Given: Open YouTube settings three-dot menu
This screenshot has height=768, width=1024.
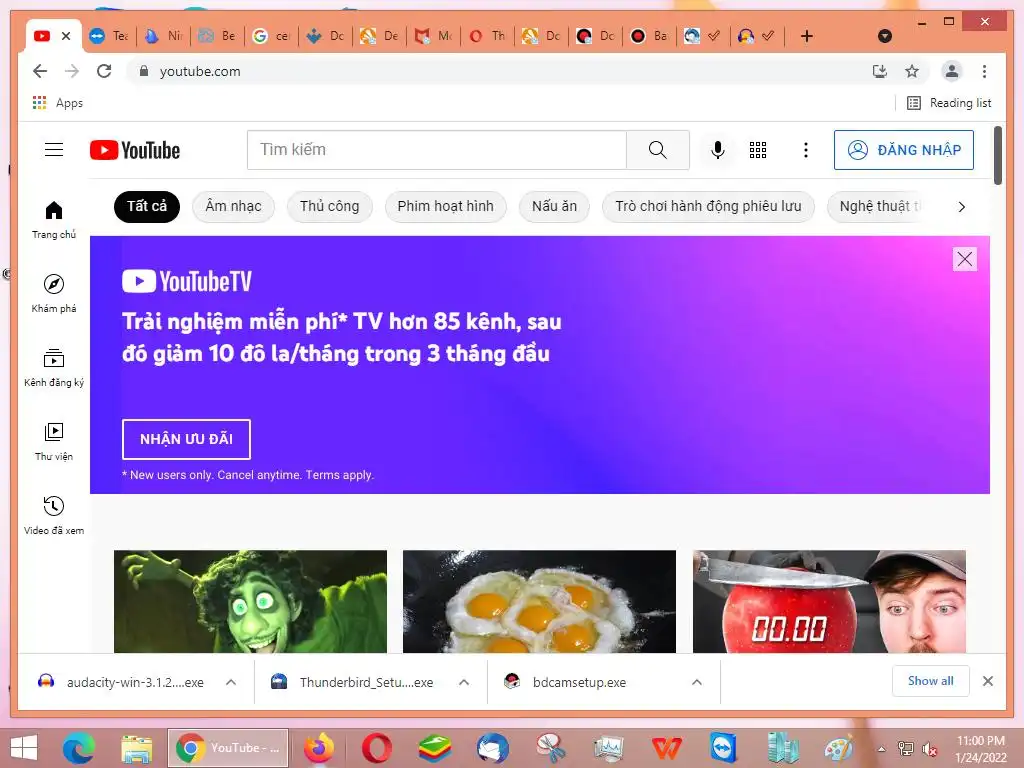Looking at the screenshot, I should tap(806, 150).
